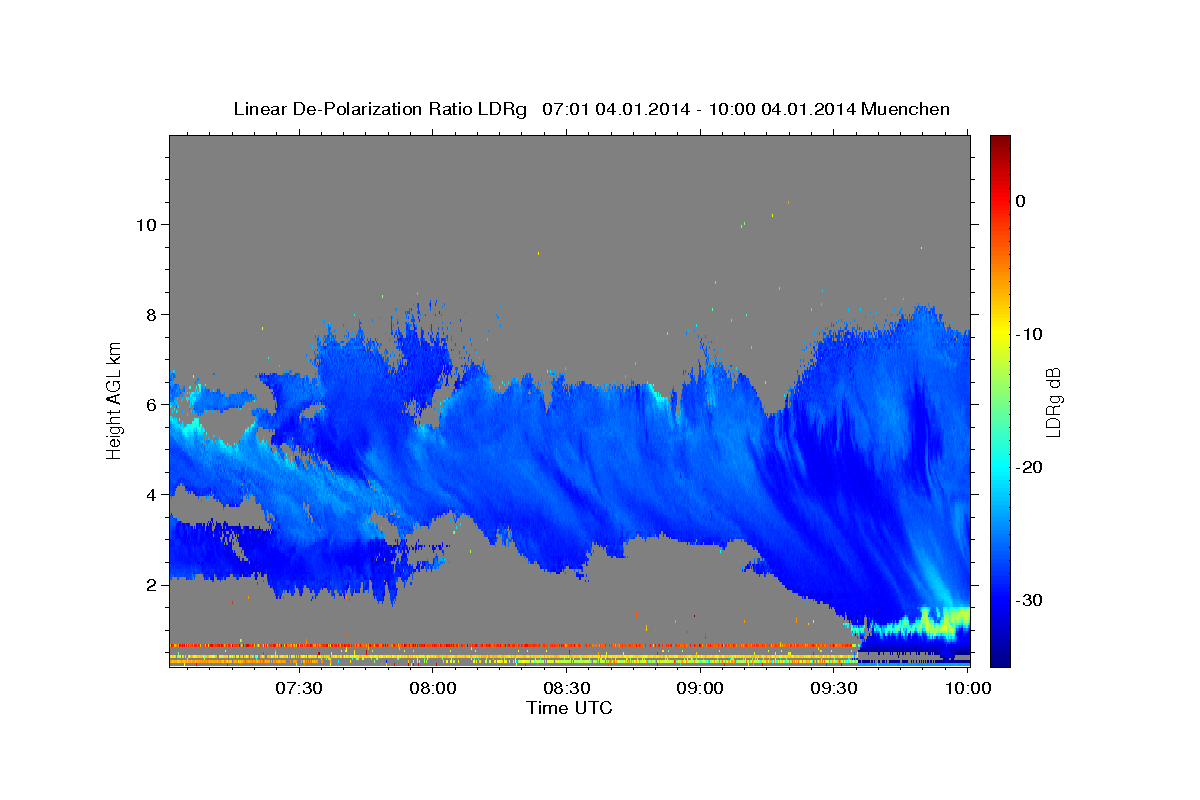
Task: Click the 'Muenchen' location label in the title
Action: coord(906,109)
